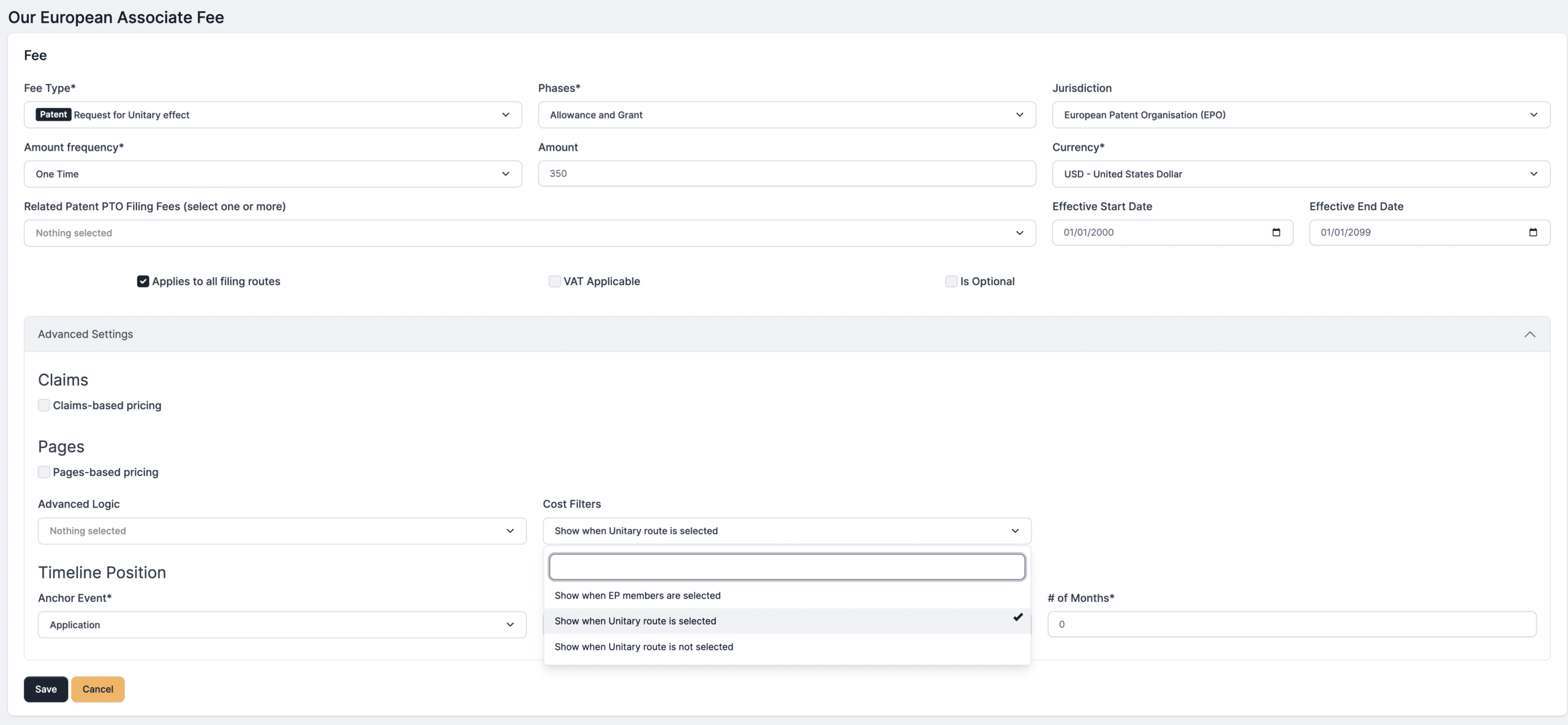Click the Effective Start Date field

(1172, 232)
